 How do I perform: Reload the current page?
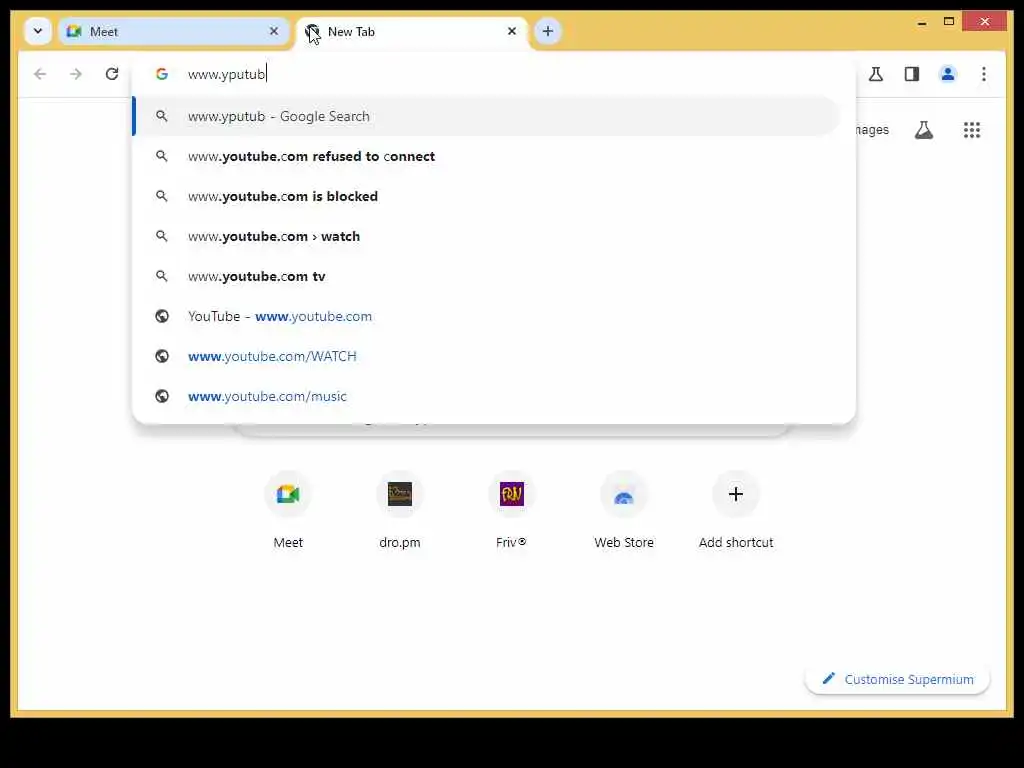point(112,74)
